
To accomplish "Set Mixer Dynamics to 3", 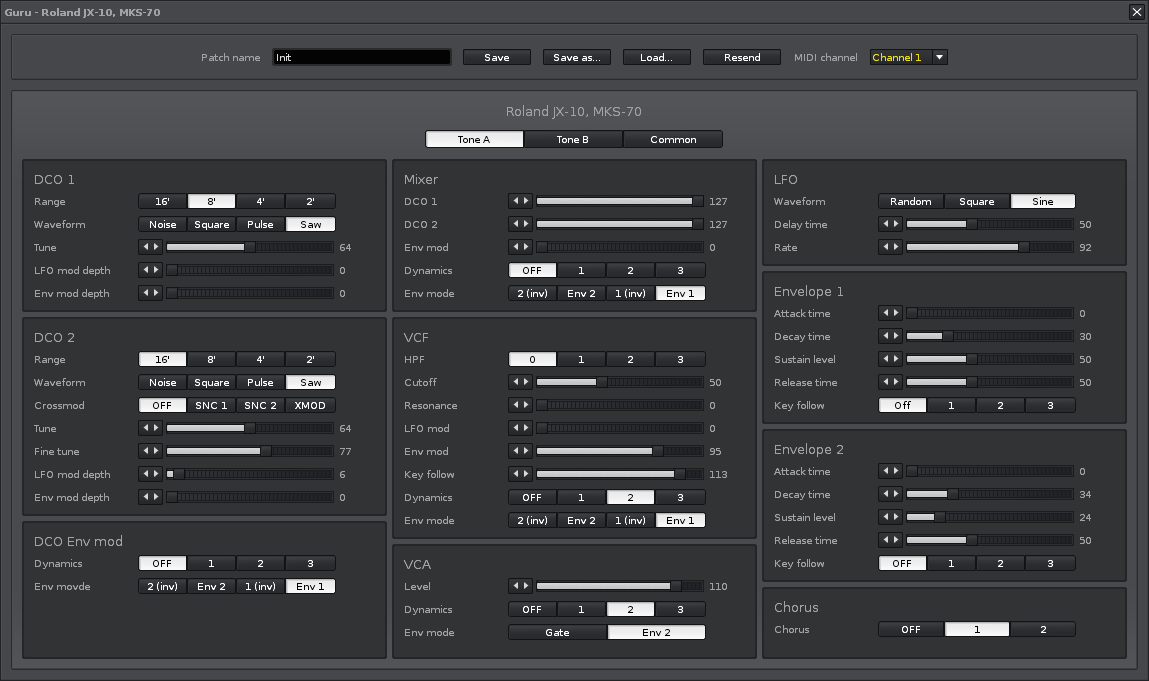I will pyautogui.click(x=680, y=270).
